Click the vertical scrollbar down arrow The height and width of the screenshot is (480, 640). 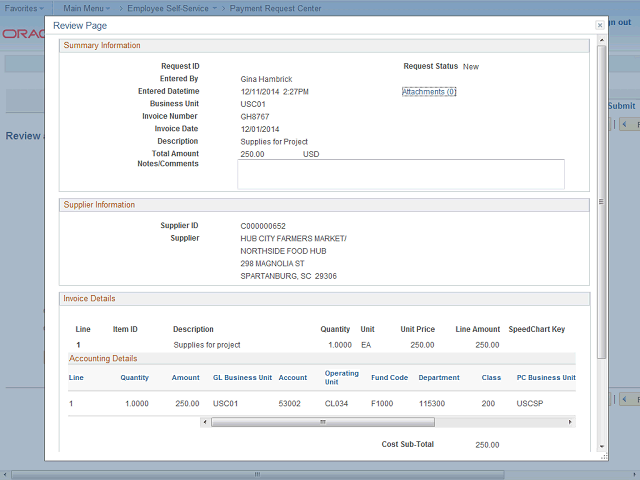(601, 446)
